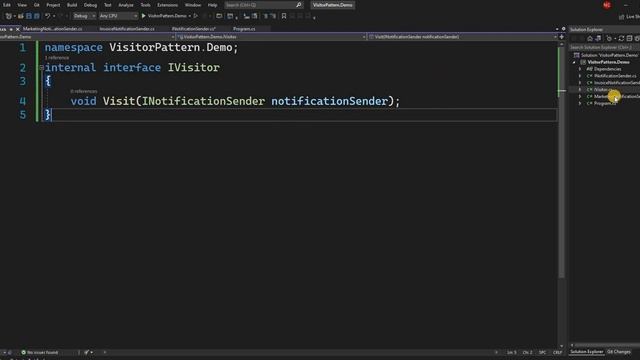
Task: Open the Extensions menu
Action: pos(167,5)
